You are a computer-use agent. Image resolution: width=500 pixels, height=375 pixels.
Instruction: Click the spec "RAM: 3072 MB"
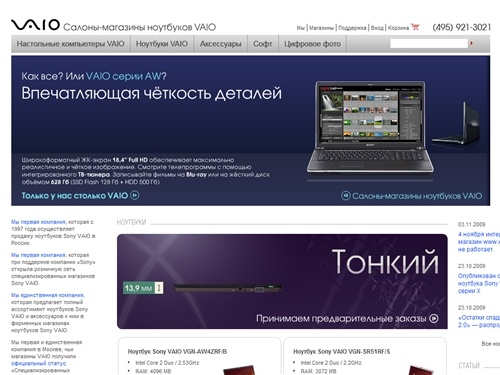tap(319, 371)
